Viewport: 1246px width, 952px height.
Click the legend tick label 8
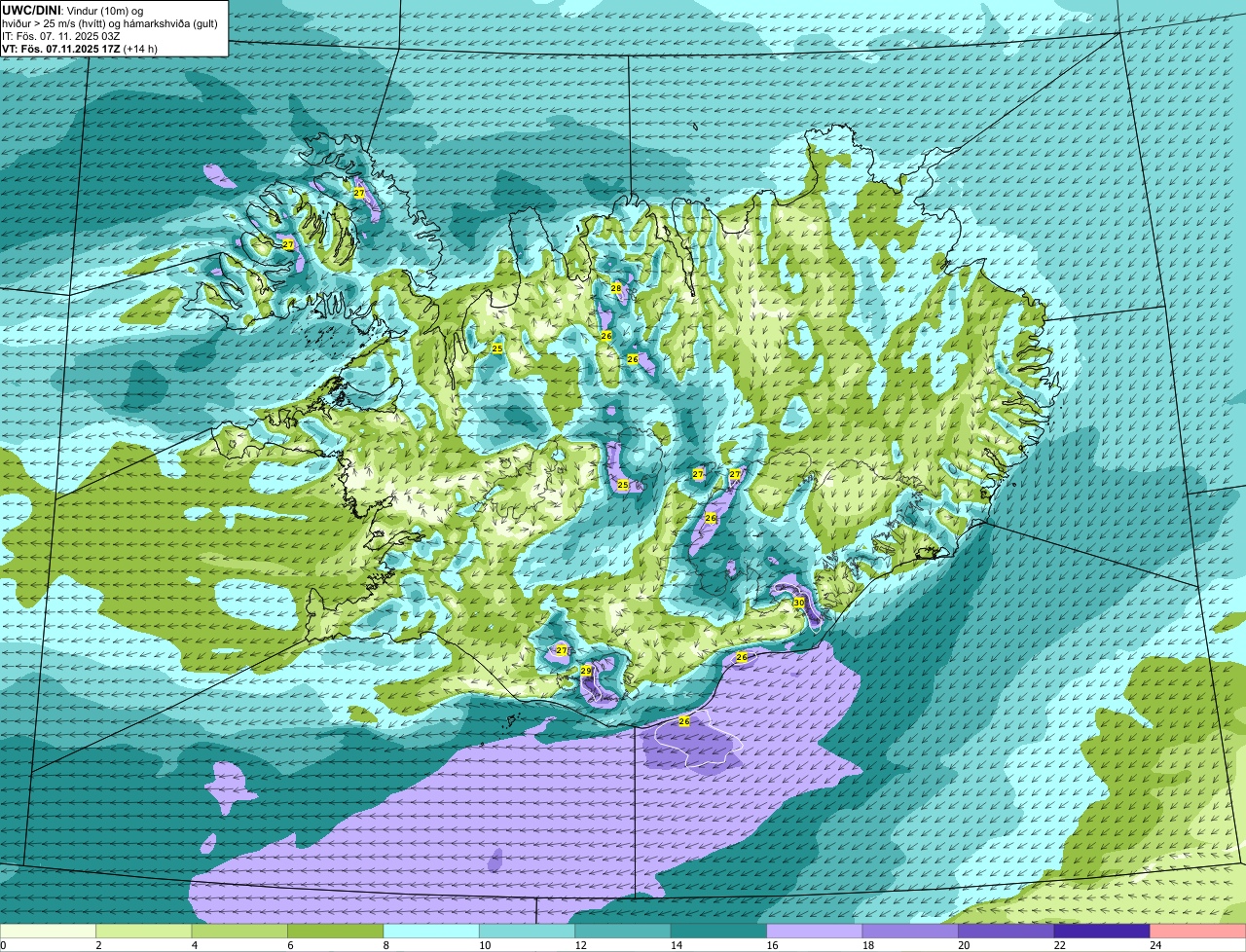tap(385, 945)
